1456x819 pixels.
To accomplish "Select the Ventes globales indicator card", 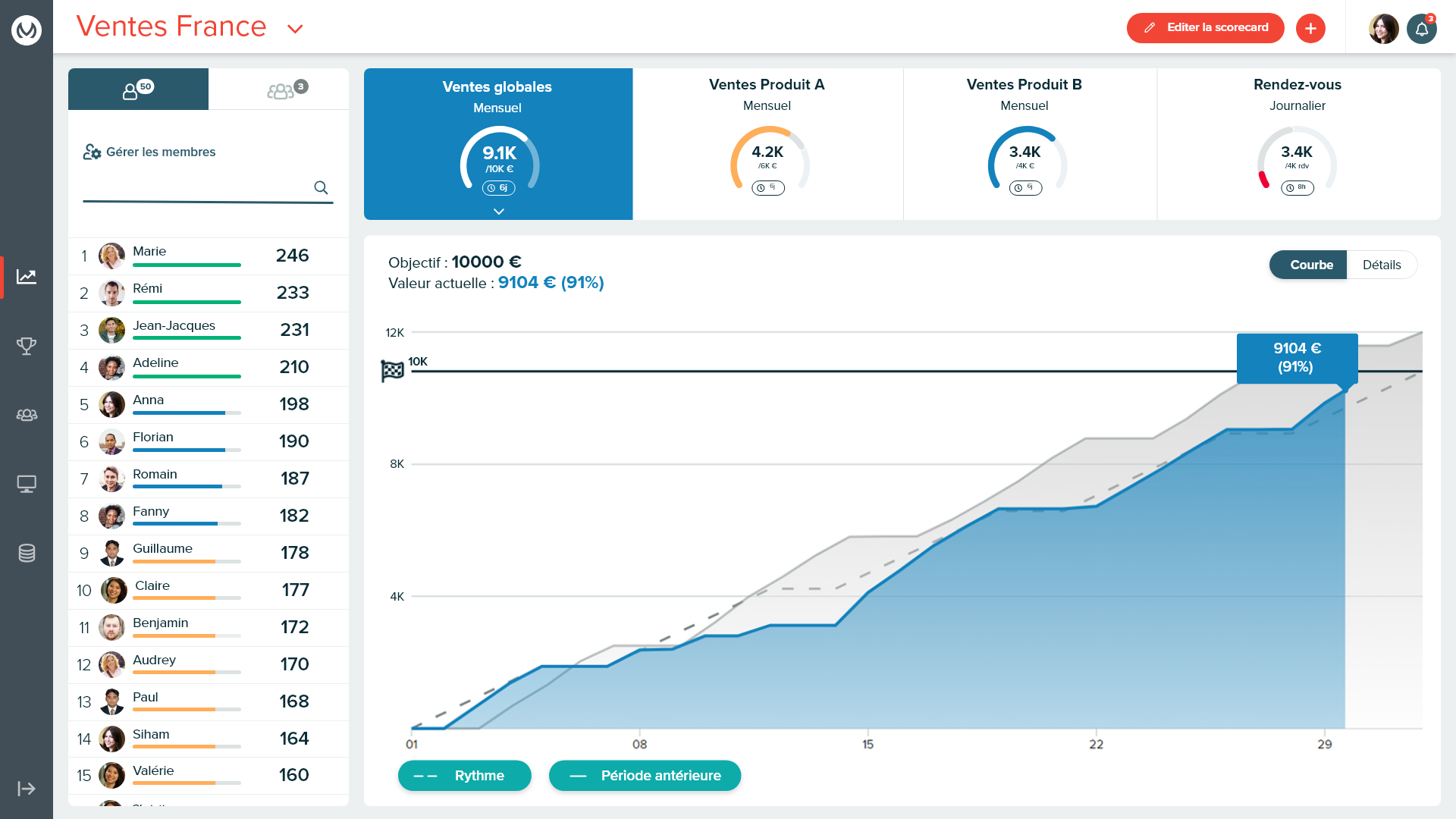I will click(498, 144).
